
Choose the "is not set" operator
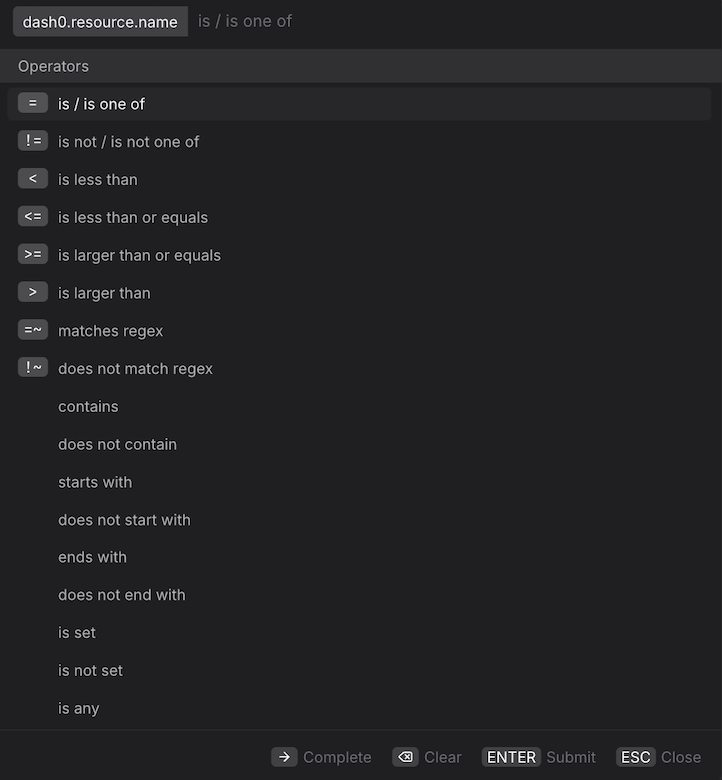pyautogui.click(x=90, y=671)
